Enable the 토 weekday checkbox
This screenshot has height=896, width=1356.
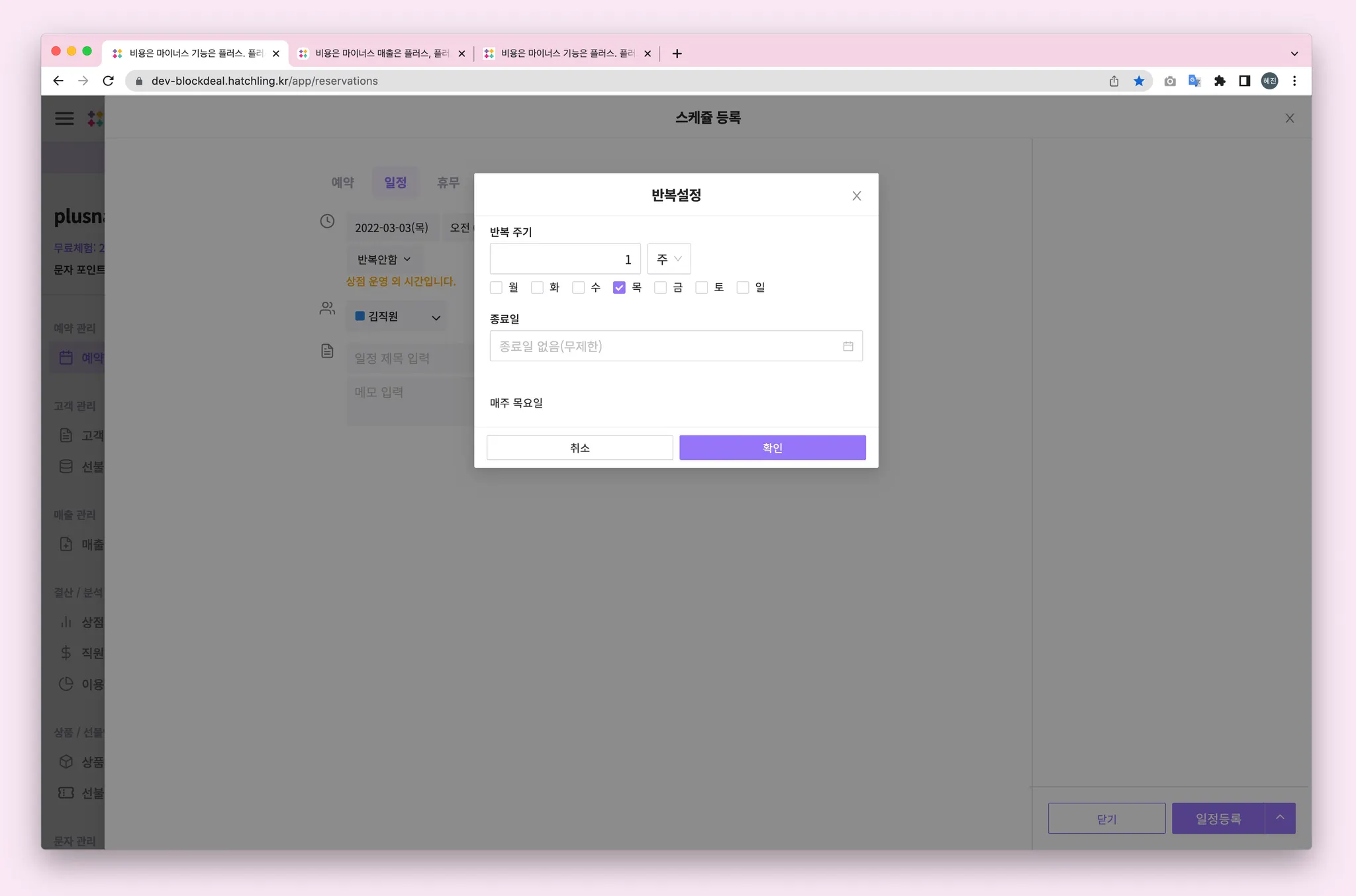[x=701, y=287]
